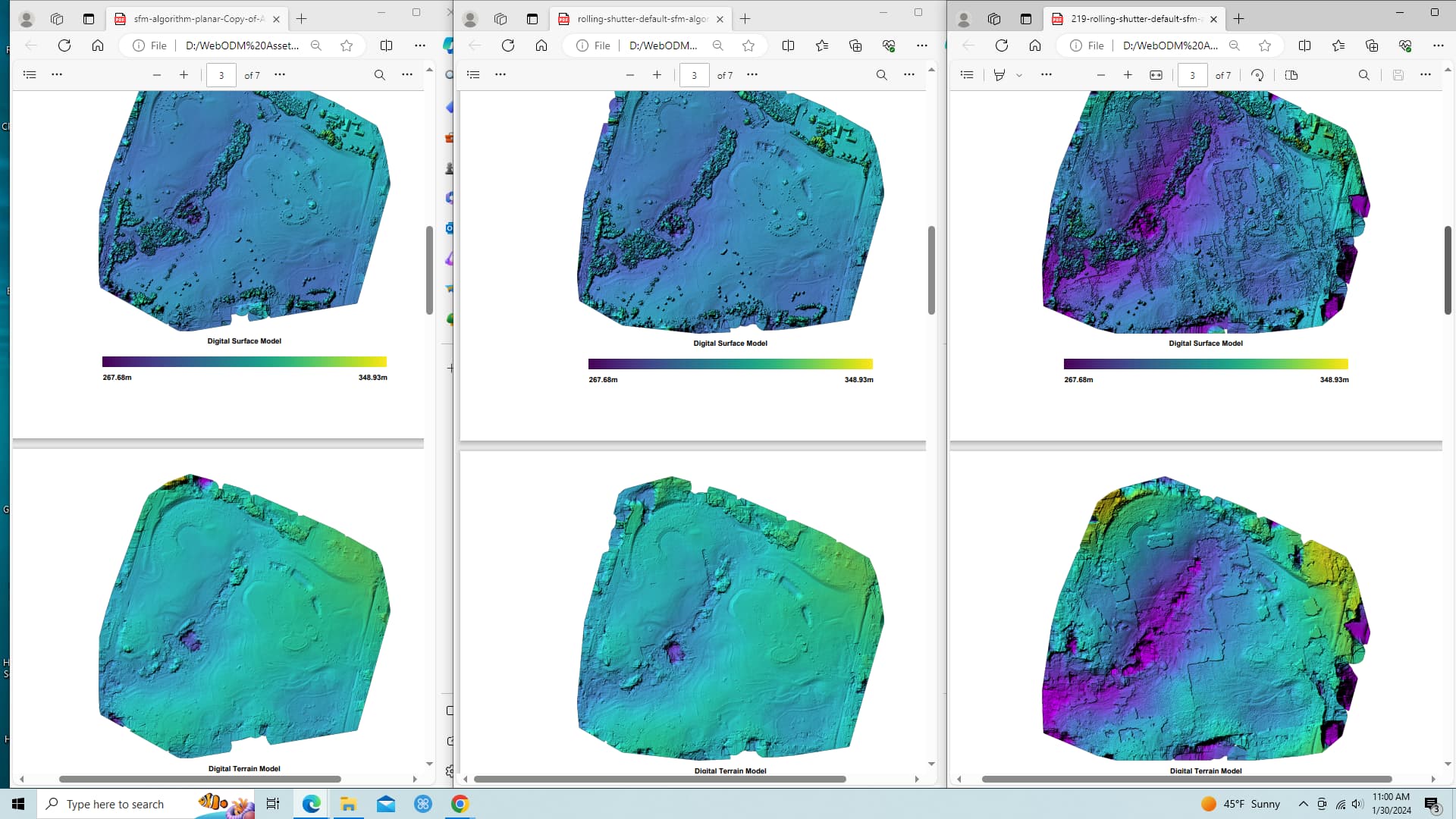The image size is (1456, 819).
Task: Toggle split screen view in the middle window
Action: [x=789, y=45]
